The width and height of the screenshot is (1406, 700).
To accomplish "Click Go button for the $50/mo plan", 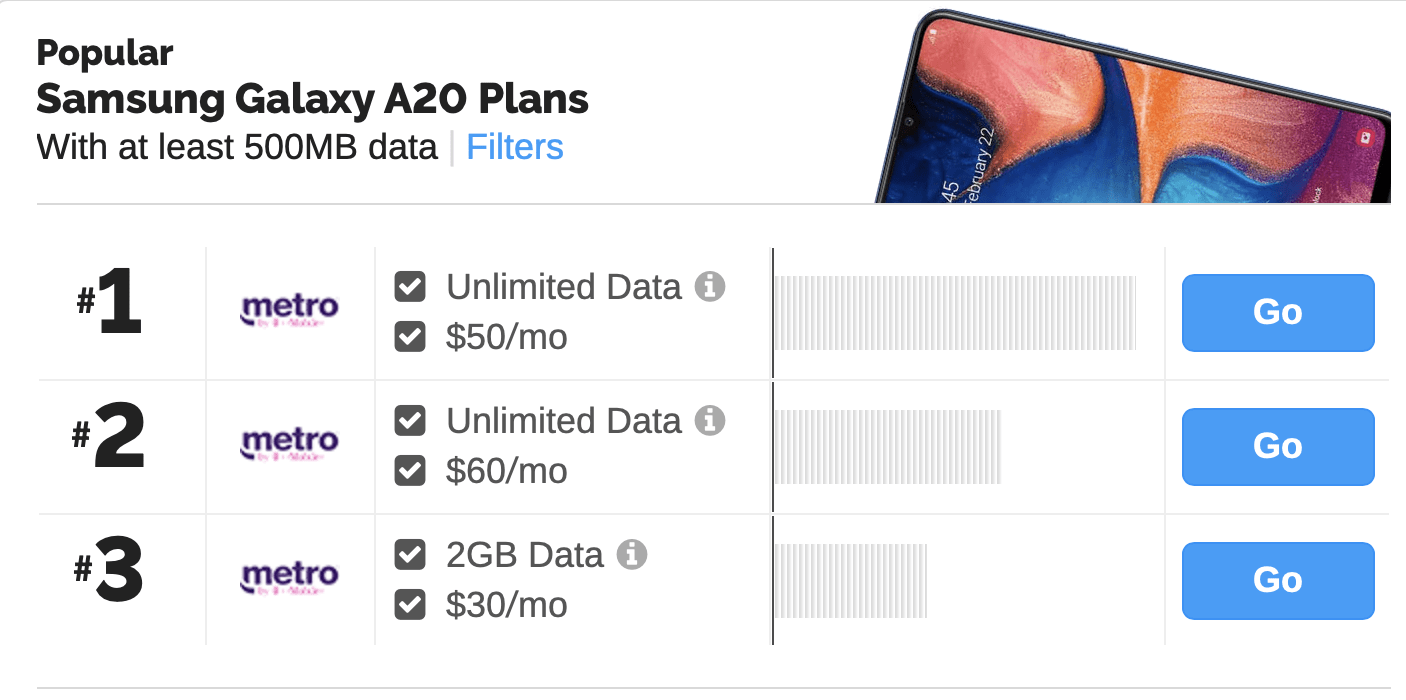I will tap(1278, 313).
